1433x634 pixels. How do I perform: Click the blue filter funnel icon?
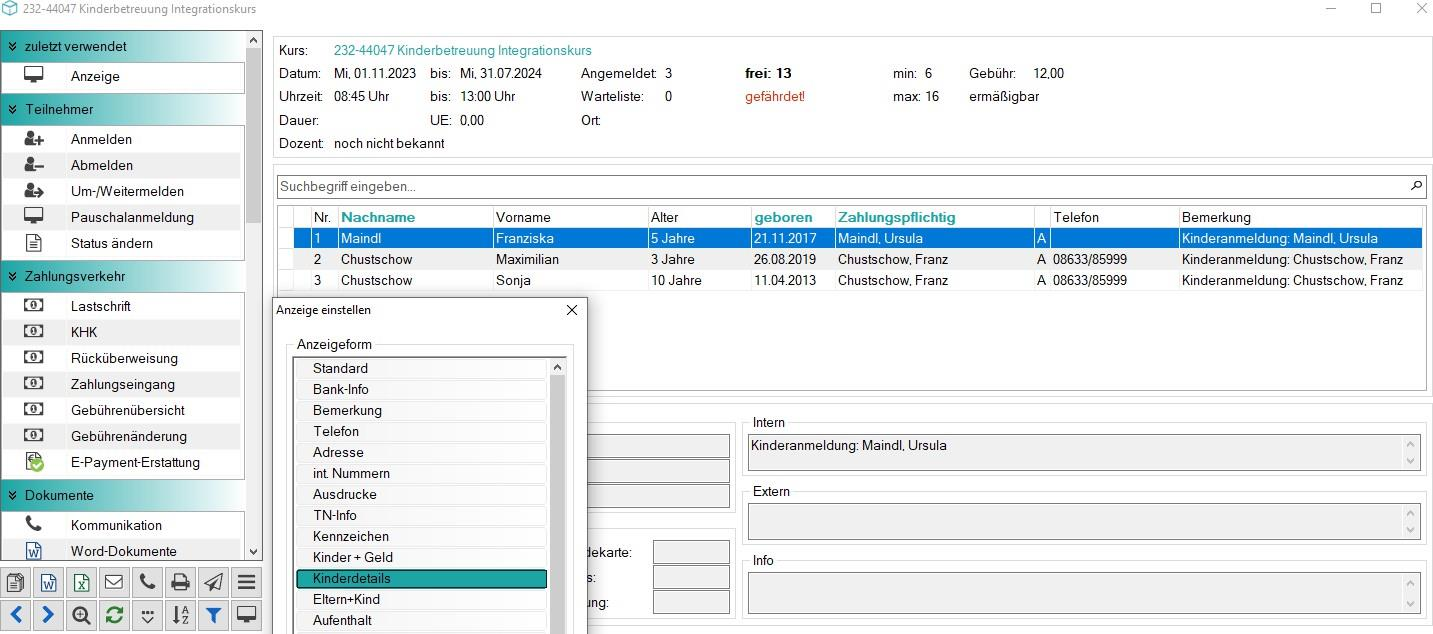point(213,616)
